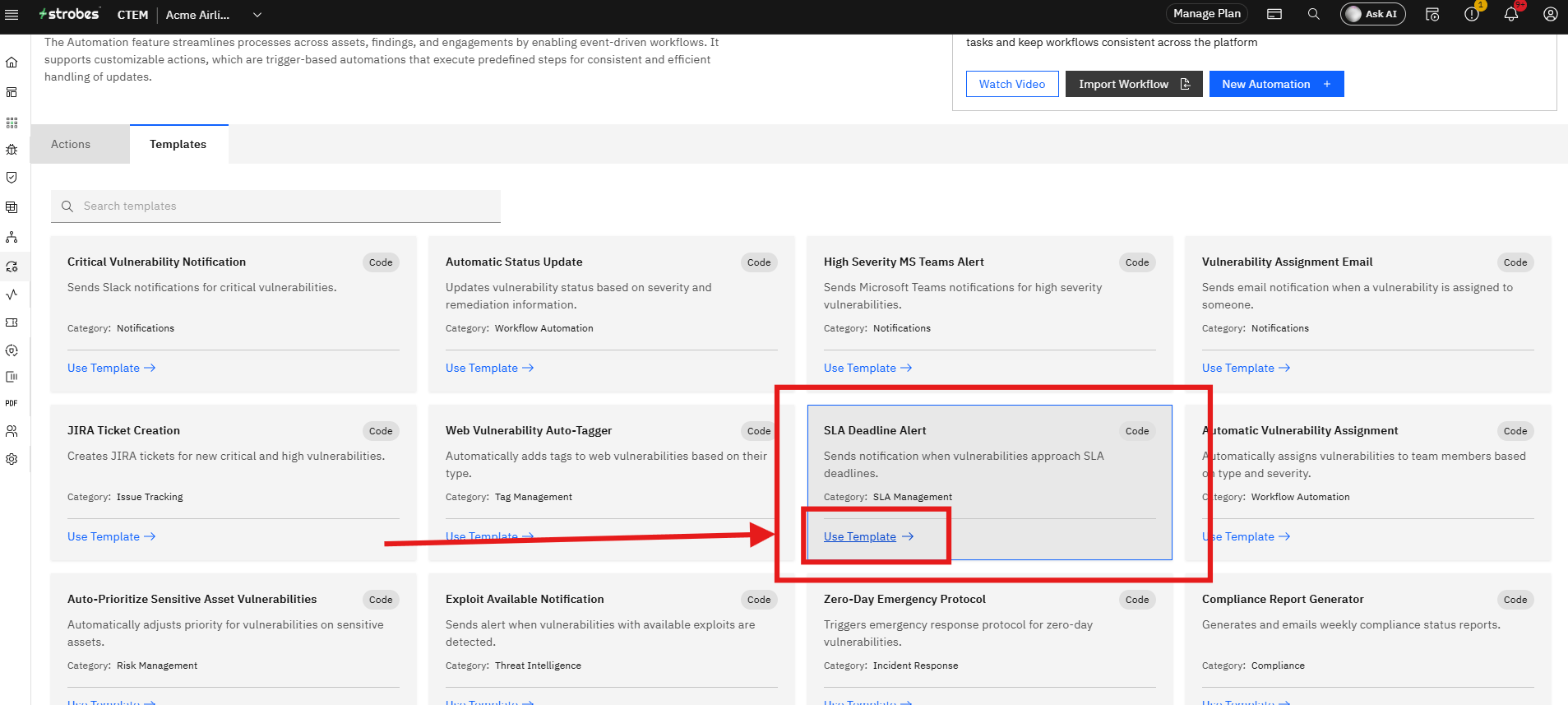Open the ticket icon in sidebar
This screenshot has height=705, width=1568.
tap(12, 322)
